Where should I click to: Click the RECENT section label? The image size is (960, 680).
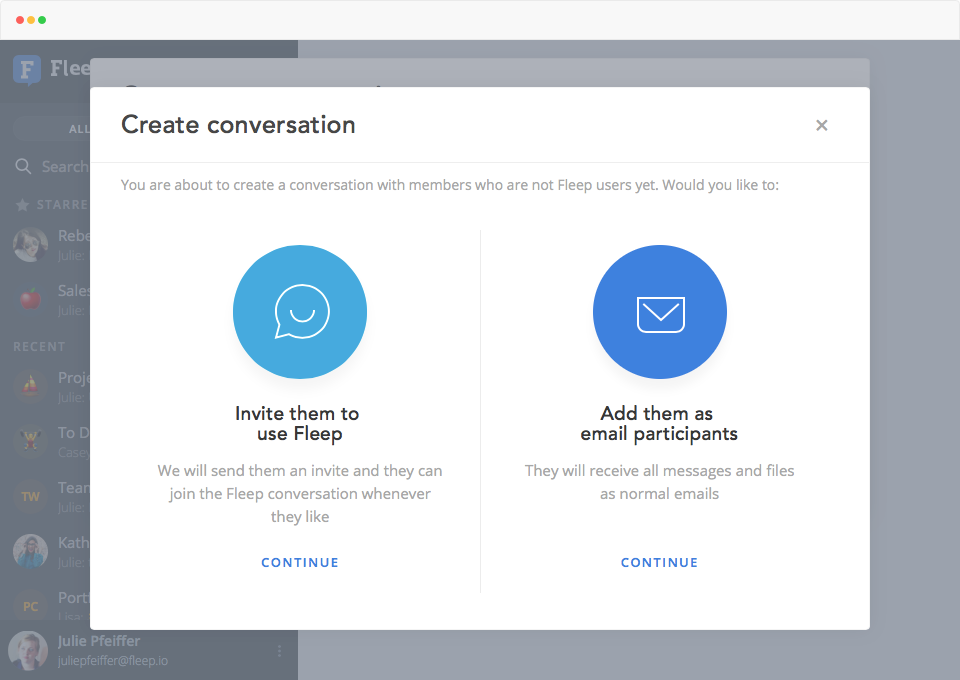tap(39, 346)
